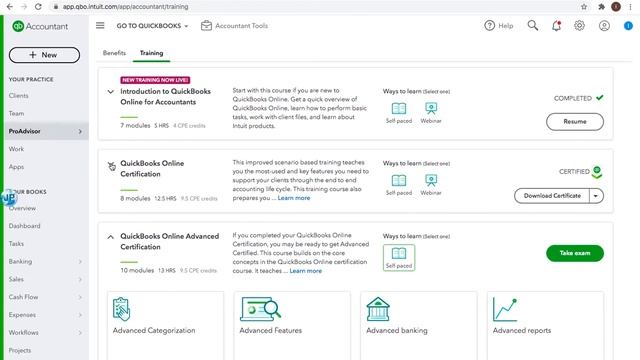Select Self paced for Introduction course

399,113
